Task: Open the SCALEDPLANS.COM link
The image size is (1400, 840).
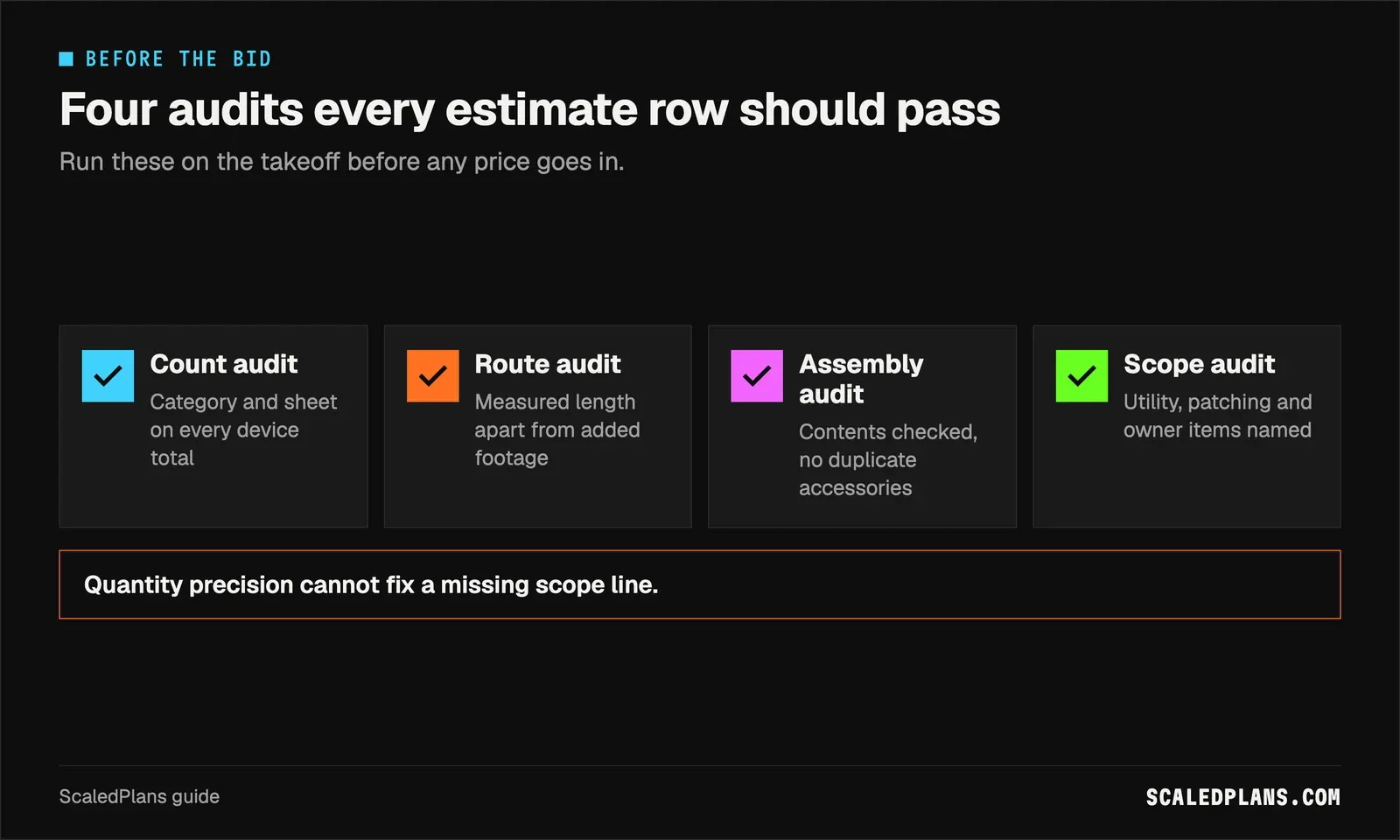Action: tap(1242, 797)
